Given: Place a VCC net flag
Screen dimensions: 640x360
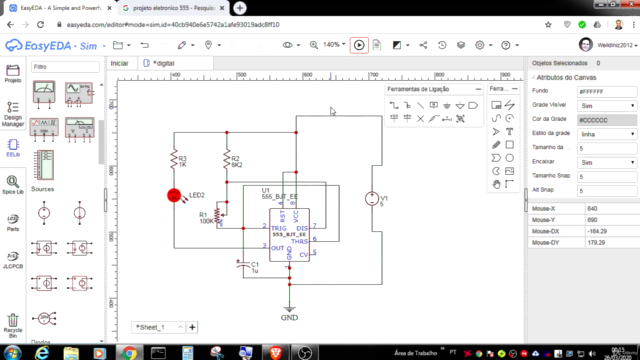Looking at the screenshot, I should click(x=394, y=118).
